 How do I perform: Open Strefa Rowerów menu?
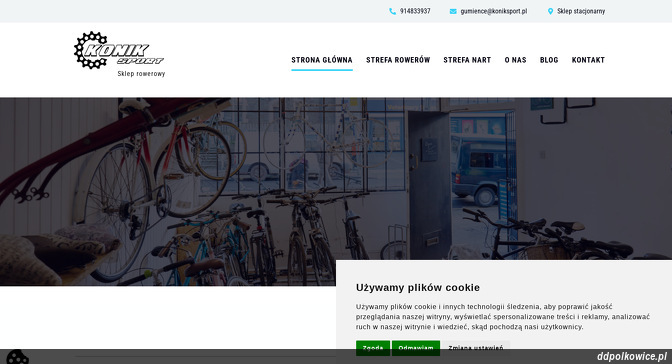(398, 60)
